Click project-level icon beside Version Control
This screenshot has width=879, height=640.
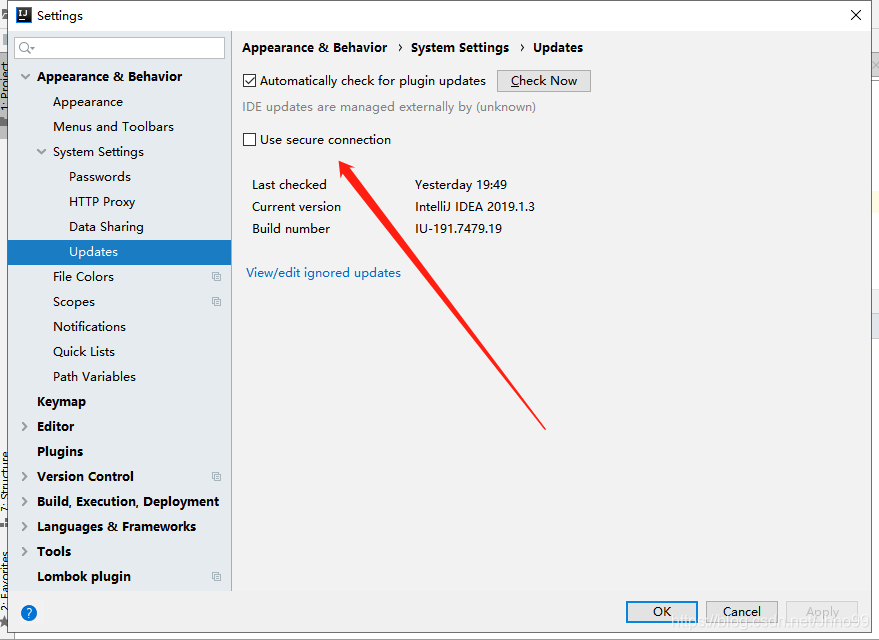216,476
